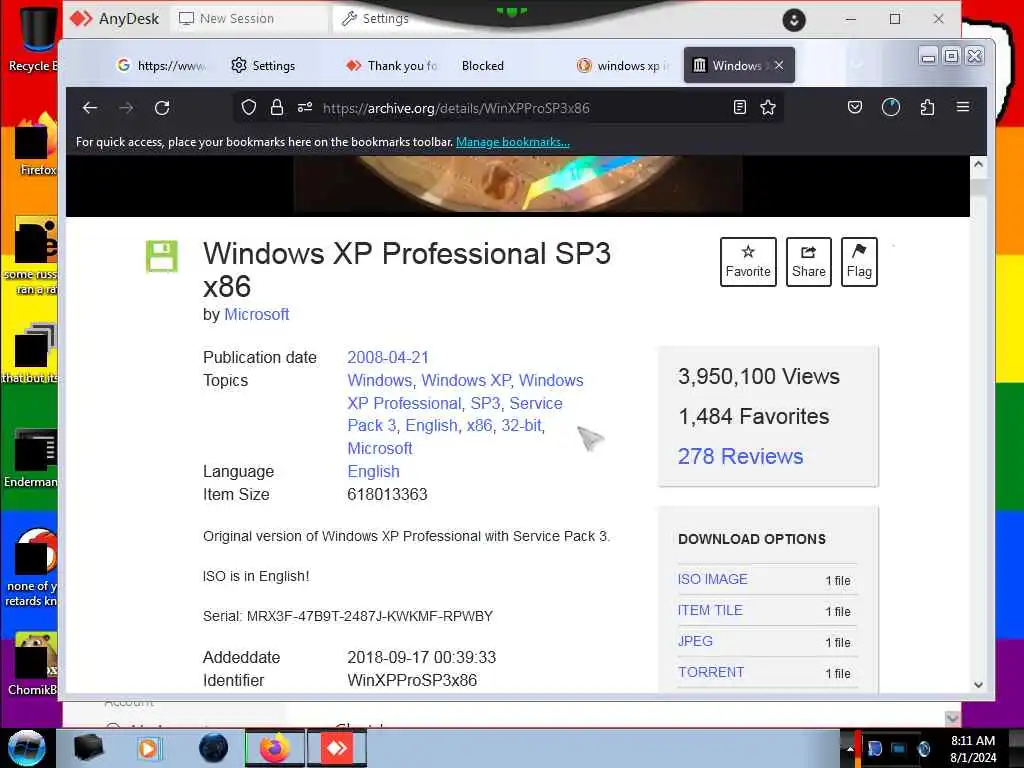Open the Firefox hamburger application menu
Viewport: 1024px width, 768px height.
click(x=963, y=107)
